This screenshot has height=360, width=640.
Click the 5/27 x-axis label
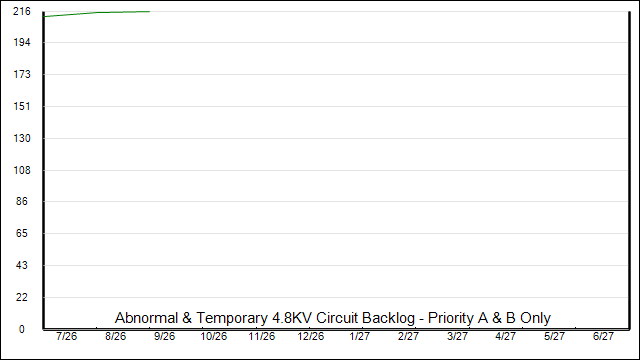[554, 336]
